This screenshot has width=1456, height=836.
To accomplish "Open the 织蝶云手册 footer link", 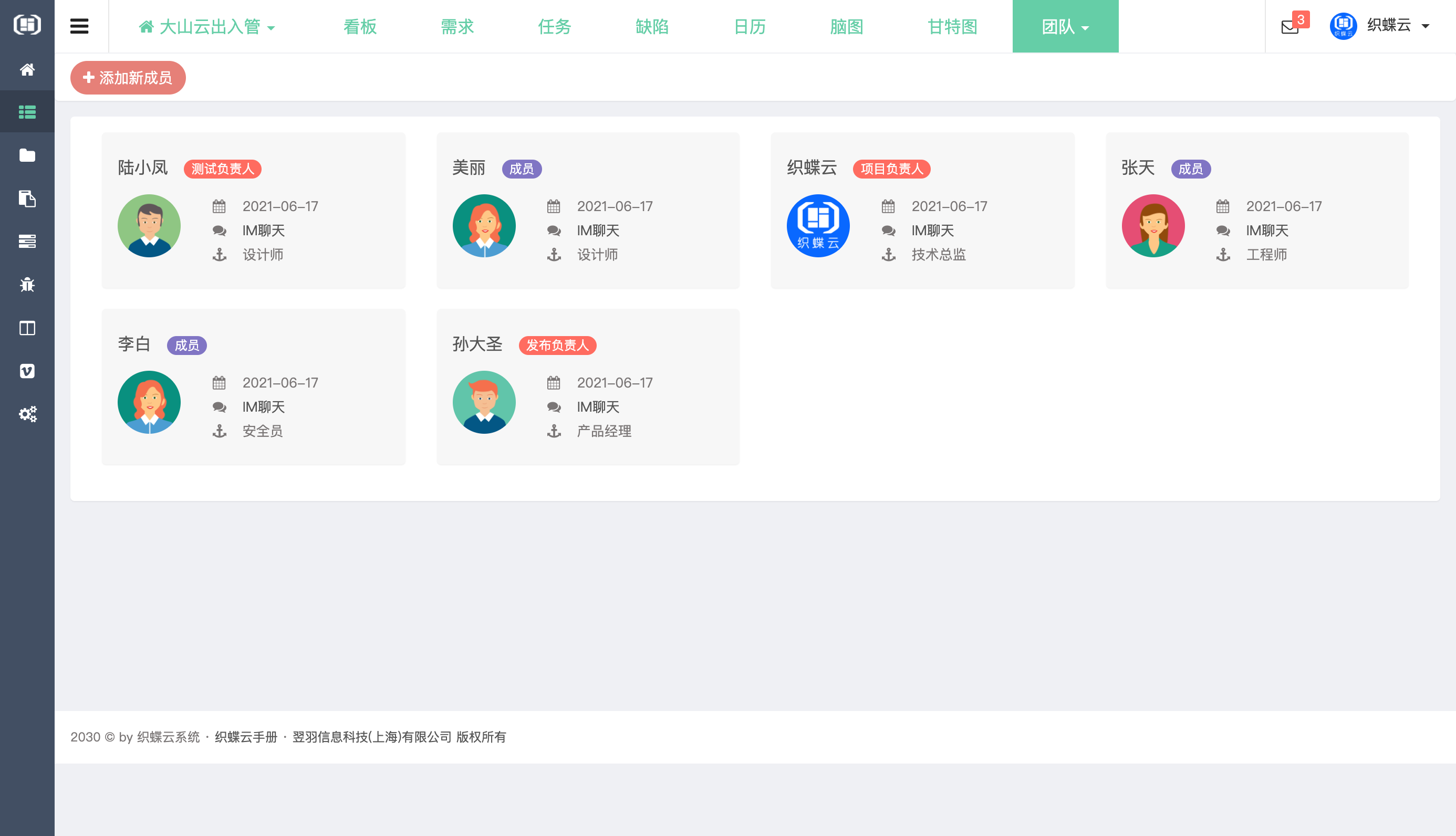I will tap(246, 737).
